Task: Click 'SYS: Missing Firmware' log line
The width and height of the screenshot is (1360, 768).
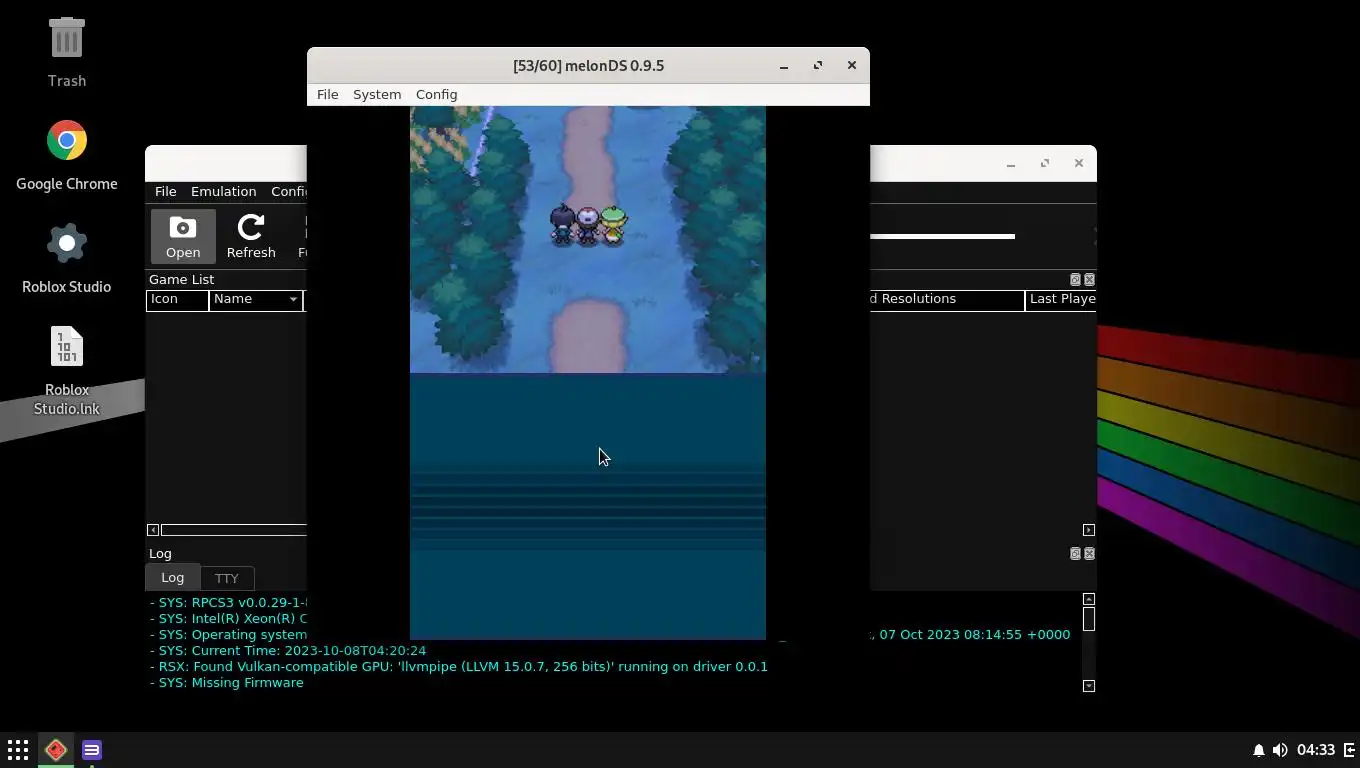Action: [227, 682]
